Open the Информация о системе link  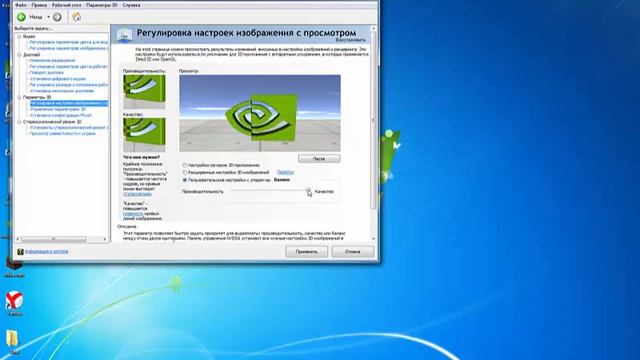(x=47, y=252)
